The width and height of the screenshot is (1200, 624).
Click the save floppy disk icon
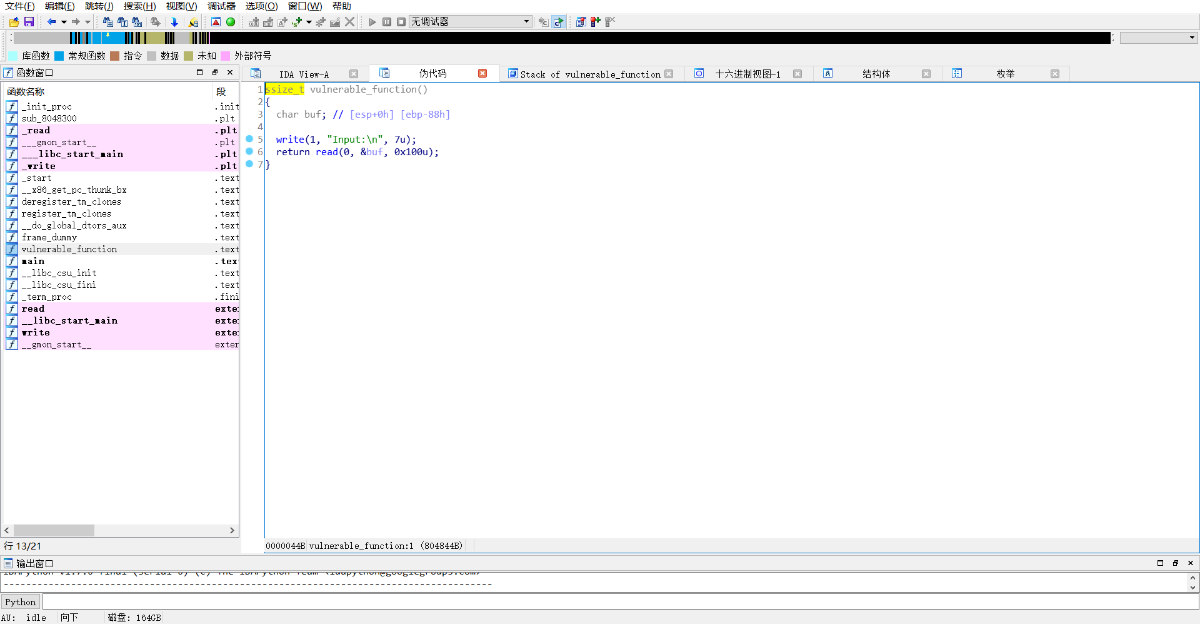point(29,22)
